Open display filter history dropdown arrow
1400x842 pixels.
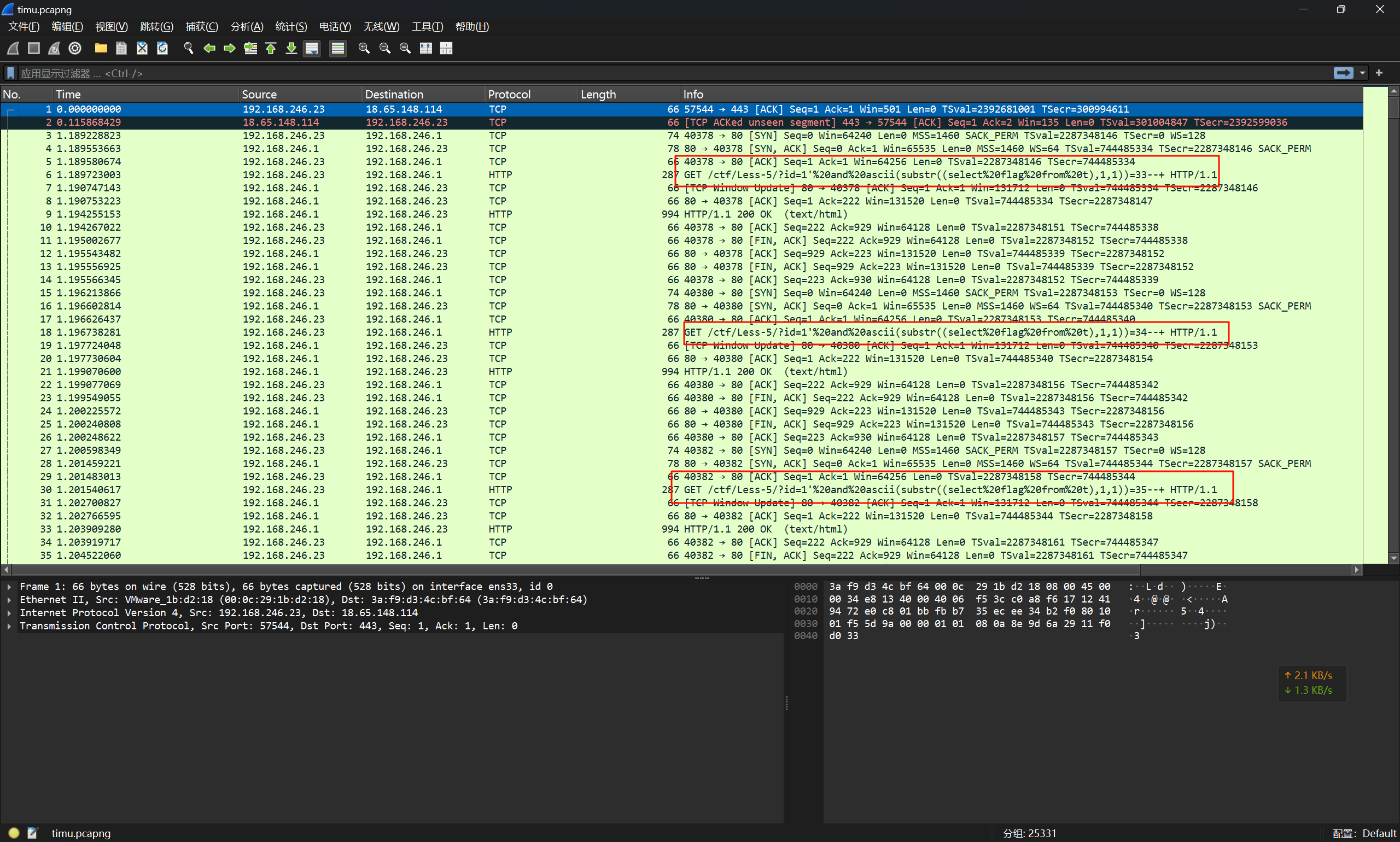[x=1362, y=73]
